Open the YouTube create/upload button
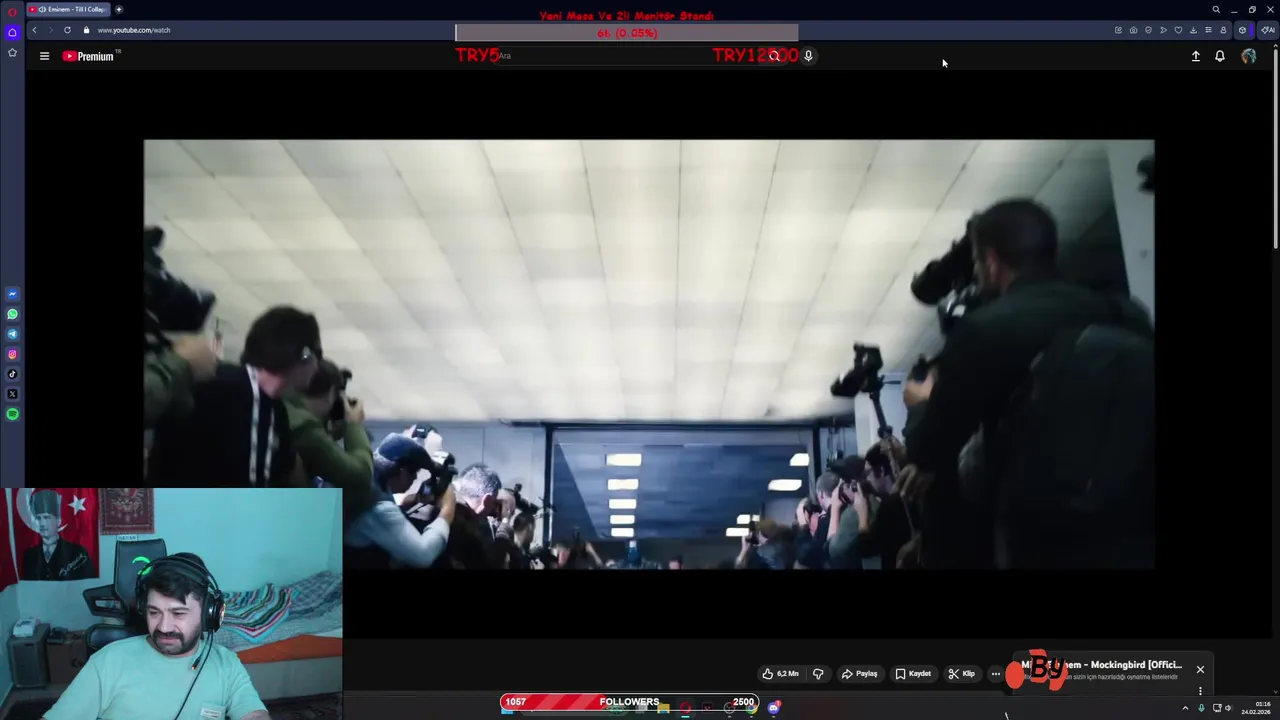1280x720 pixels. [x=1195, y=56]
